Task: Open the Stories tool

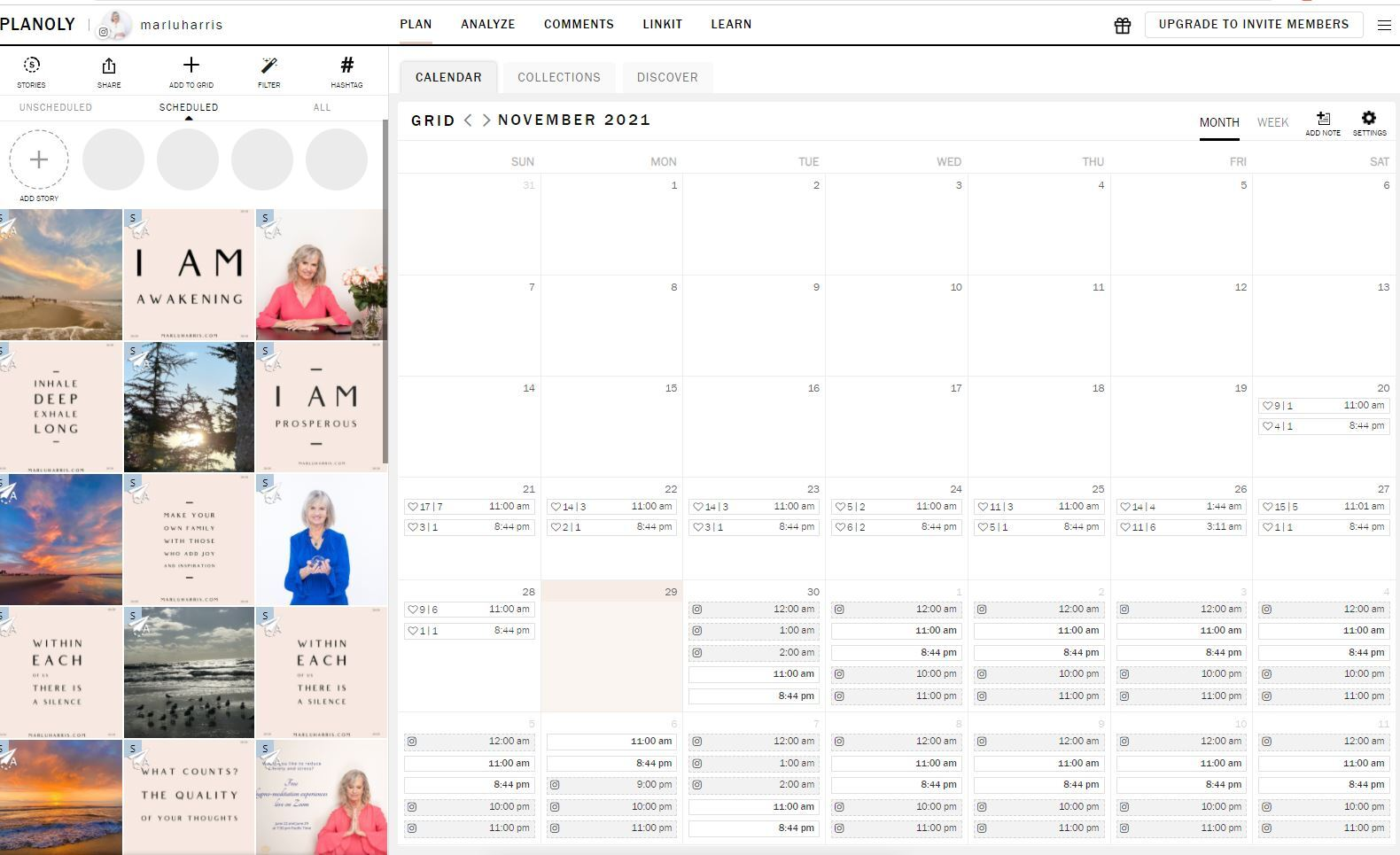Action: pos(32,72)
